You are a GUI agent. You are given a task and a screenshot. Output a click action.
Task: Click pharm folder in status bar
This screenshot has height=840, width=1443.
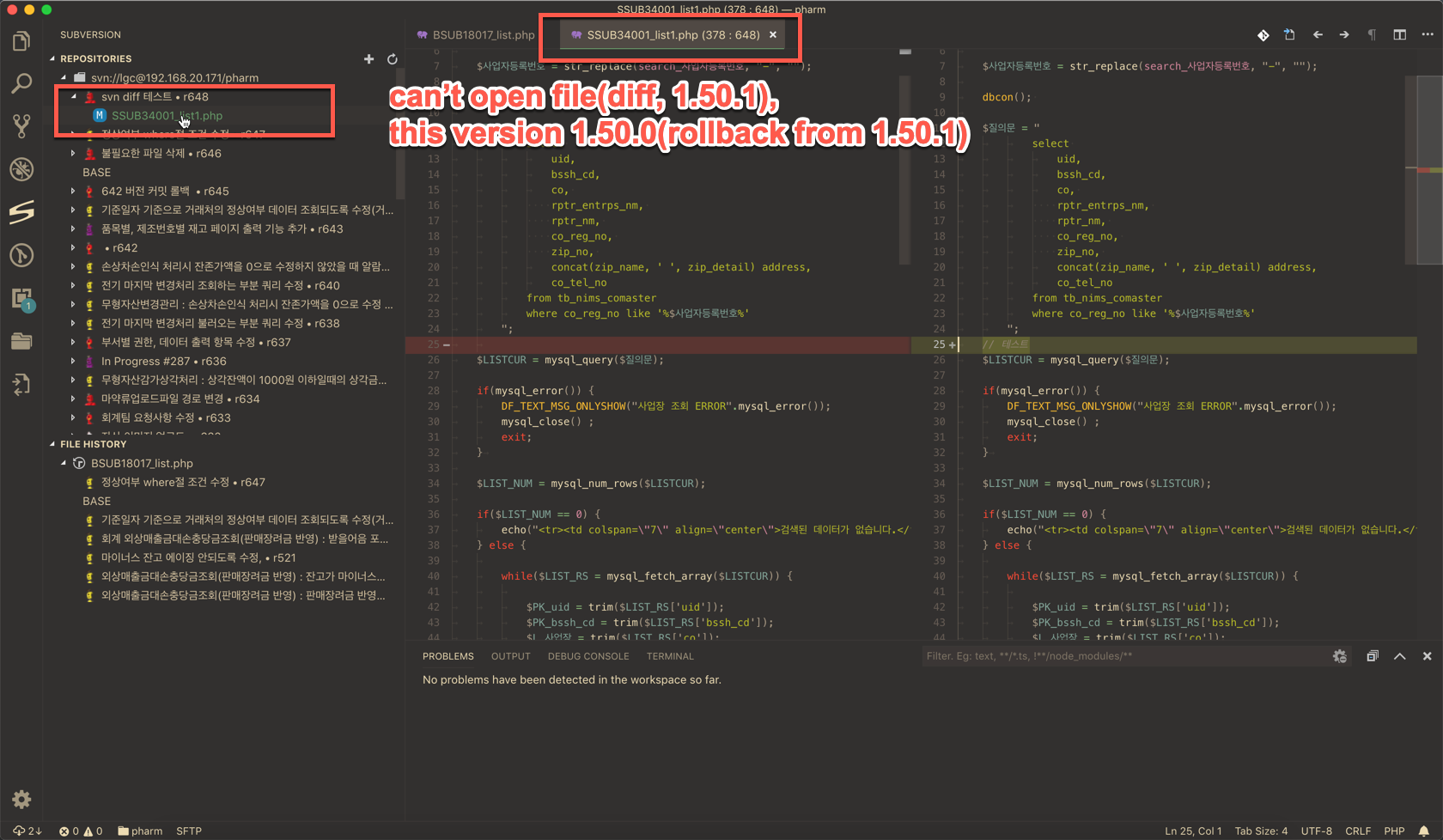140,831
